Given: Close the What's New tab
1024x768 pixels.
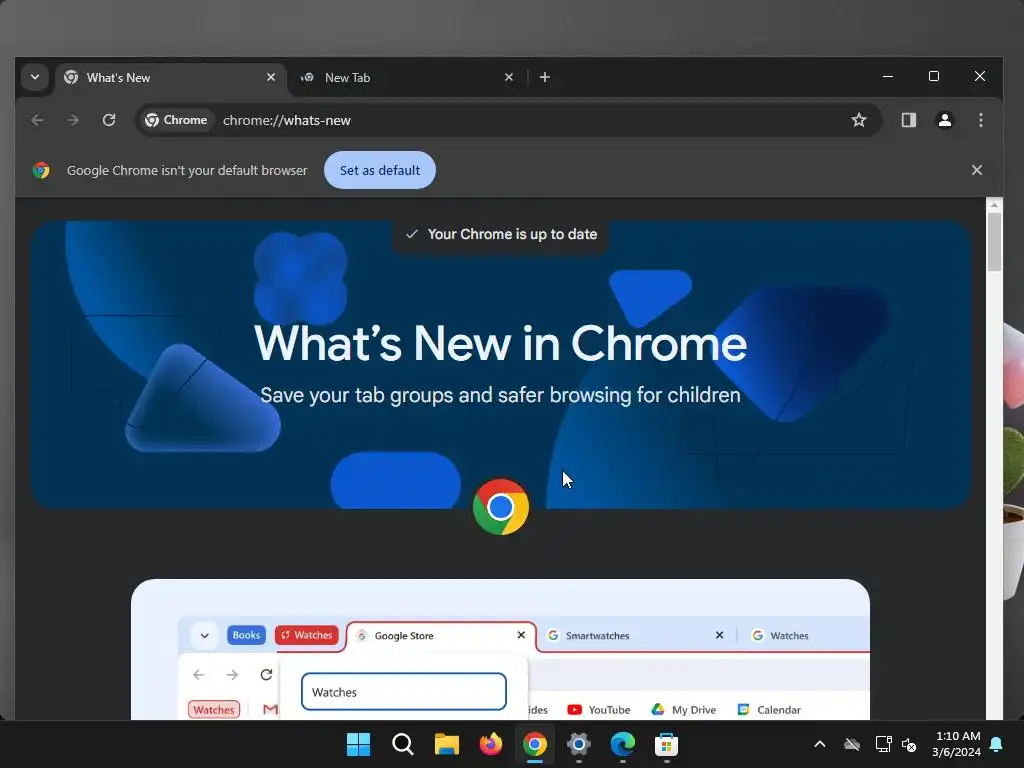Looking at the screenshot, I should [271, 77].
